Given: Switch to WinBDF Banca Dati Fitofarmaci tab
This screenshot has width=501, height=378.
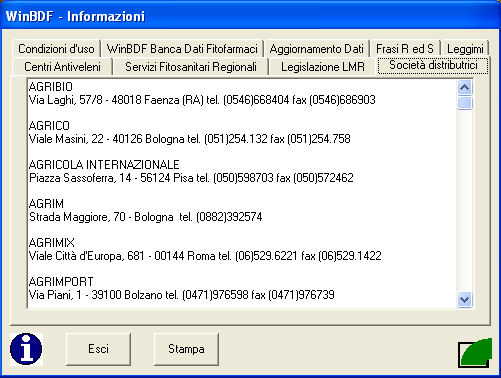Looking at the screenshot, I should tap(182, 49).
